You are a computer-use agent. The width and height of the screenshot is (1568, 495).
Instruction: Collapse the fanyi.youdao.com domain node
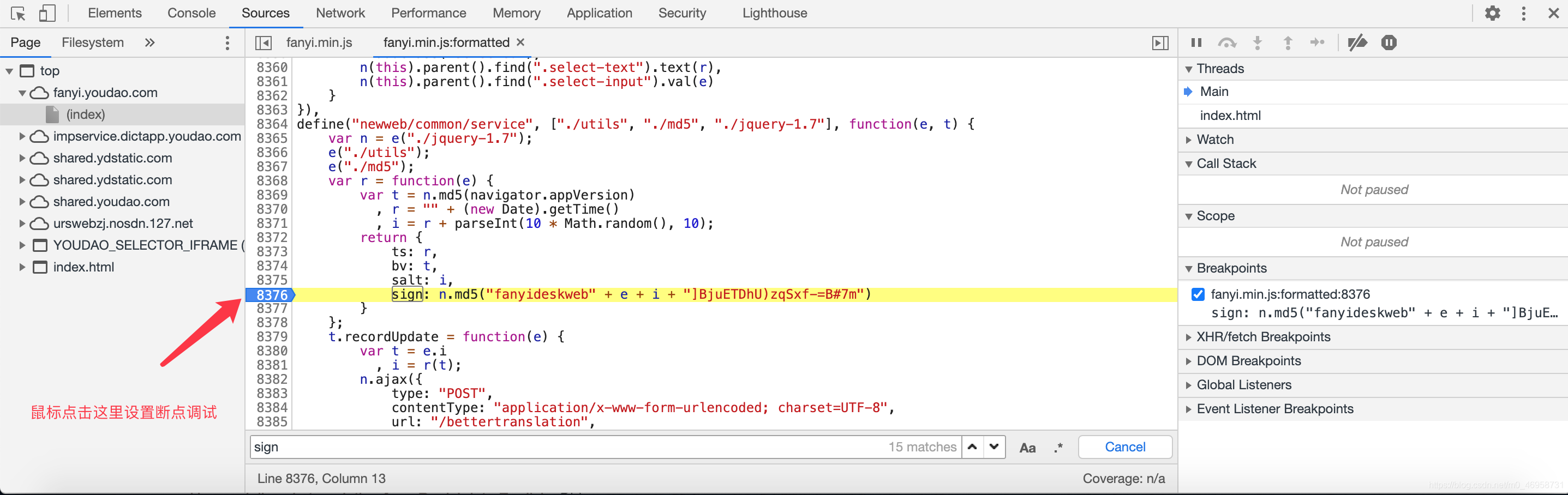(22, 93)
